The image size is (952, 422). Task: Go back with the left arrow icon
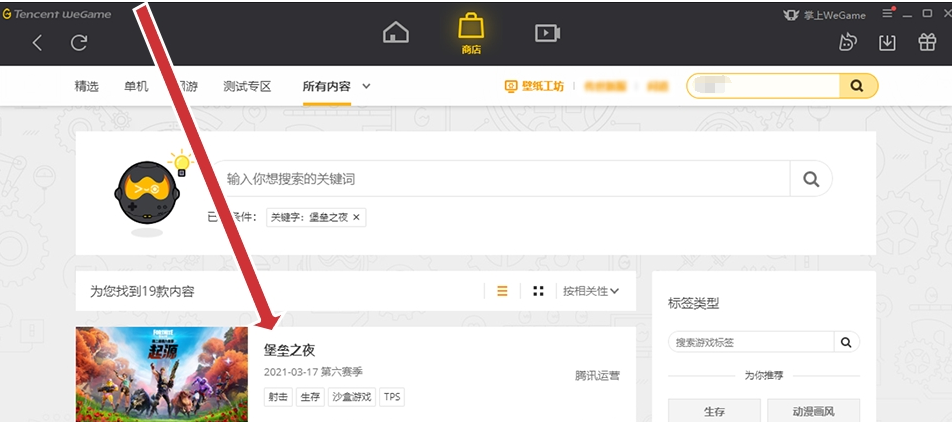coord(37,43)
